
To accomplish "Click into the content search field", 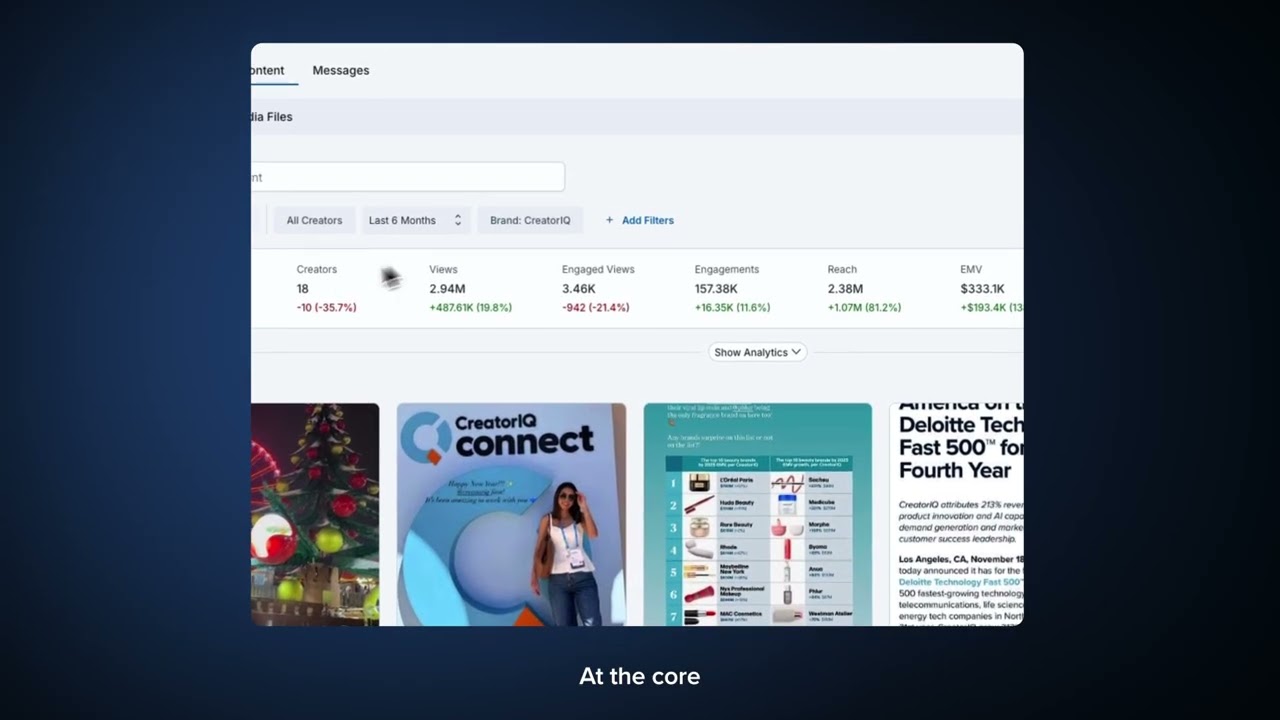I will 408,177.
